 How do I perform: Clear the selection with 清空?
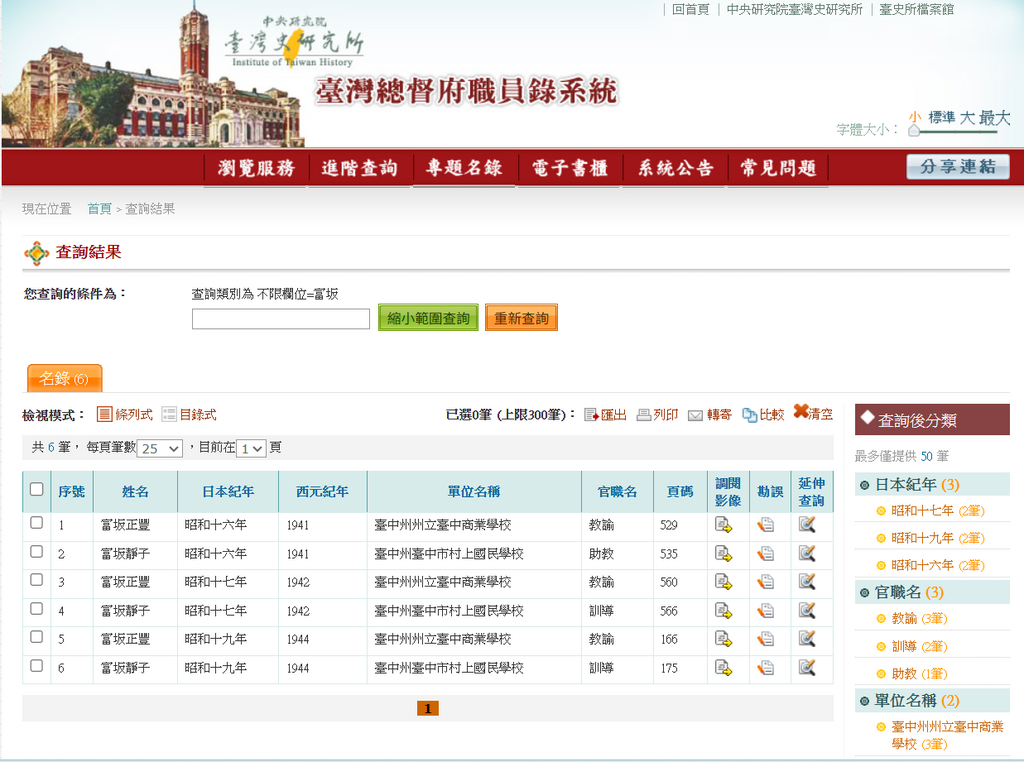click(x=813, y=413)
